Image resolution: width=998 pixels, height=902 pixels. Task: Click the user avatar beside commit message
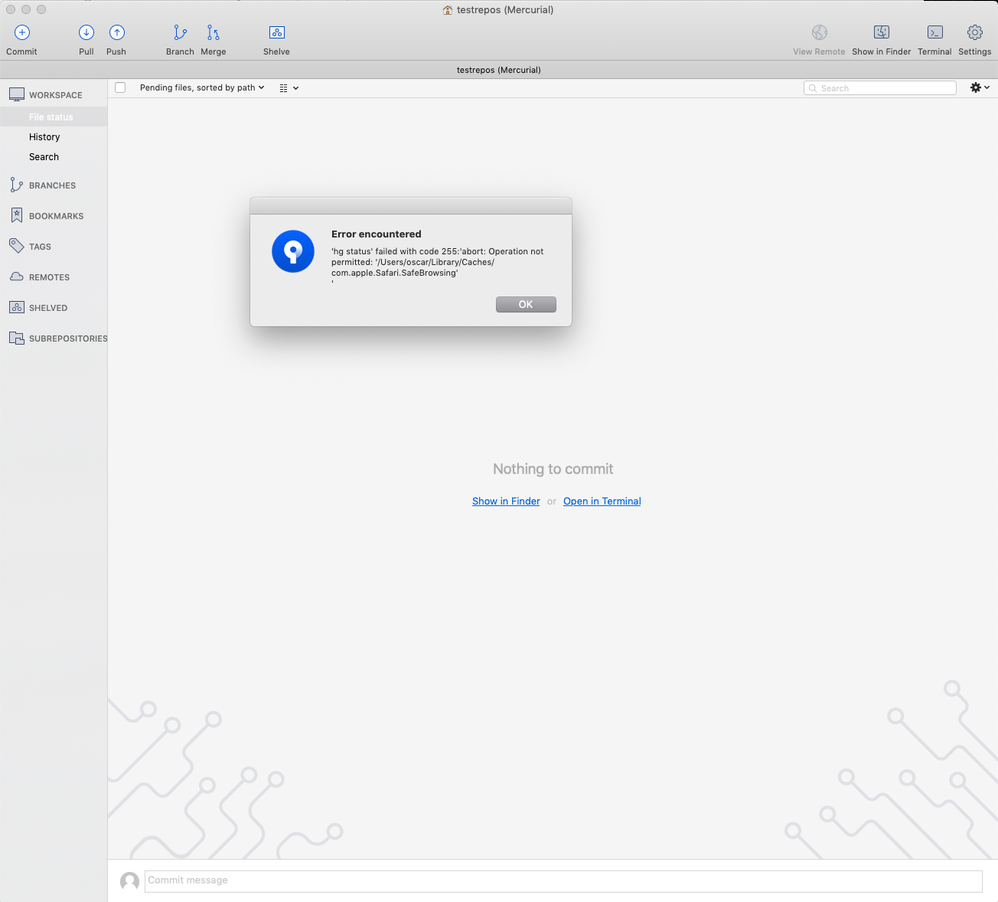[130, 881]
